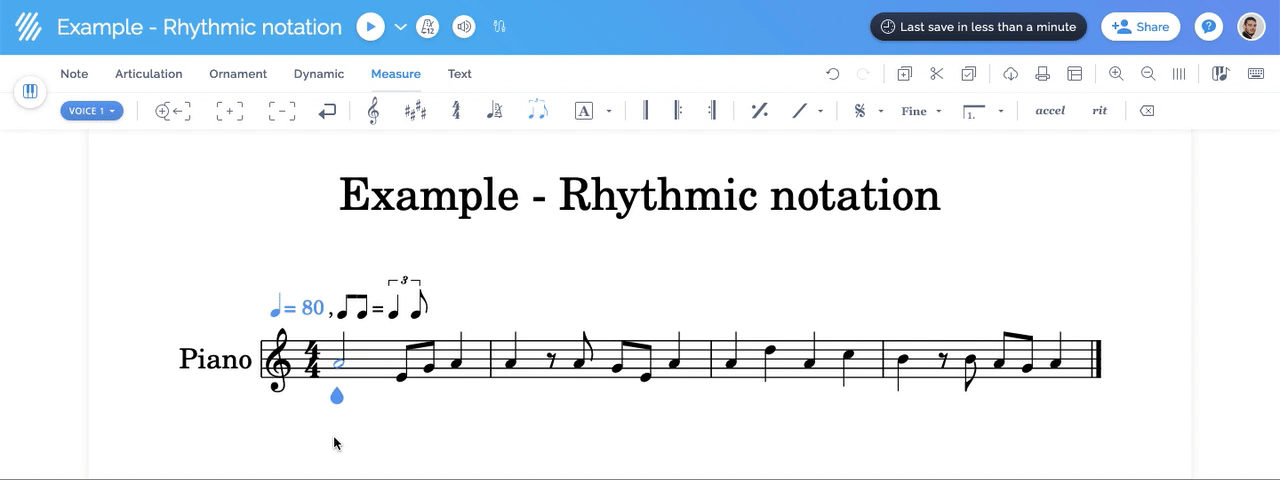Screen dimensions: 1280x480
Task: Open the help question mark
Action: [x=1208, y=27]
